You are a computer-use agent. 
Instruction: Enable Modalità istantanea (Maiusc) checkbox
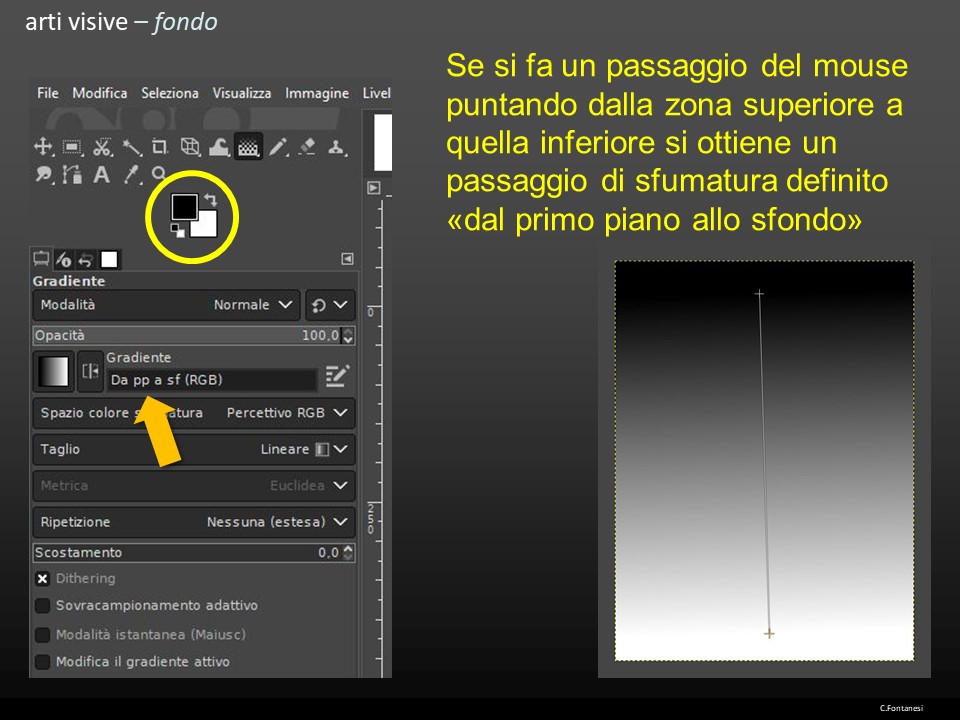tap(42, 635)
